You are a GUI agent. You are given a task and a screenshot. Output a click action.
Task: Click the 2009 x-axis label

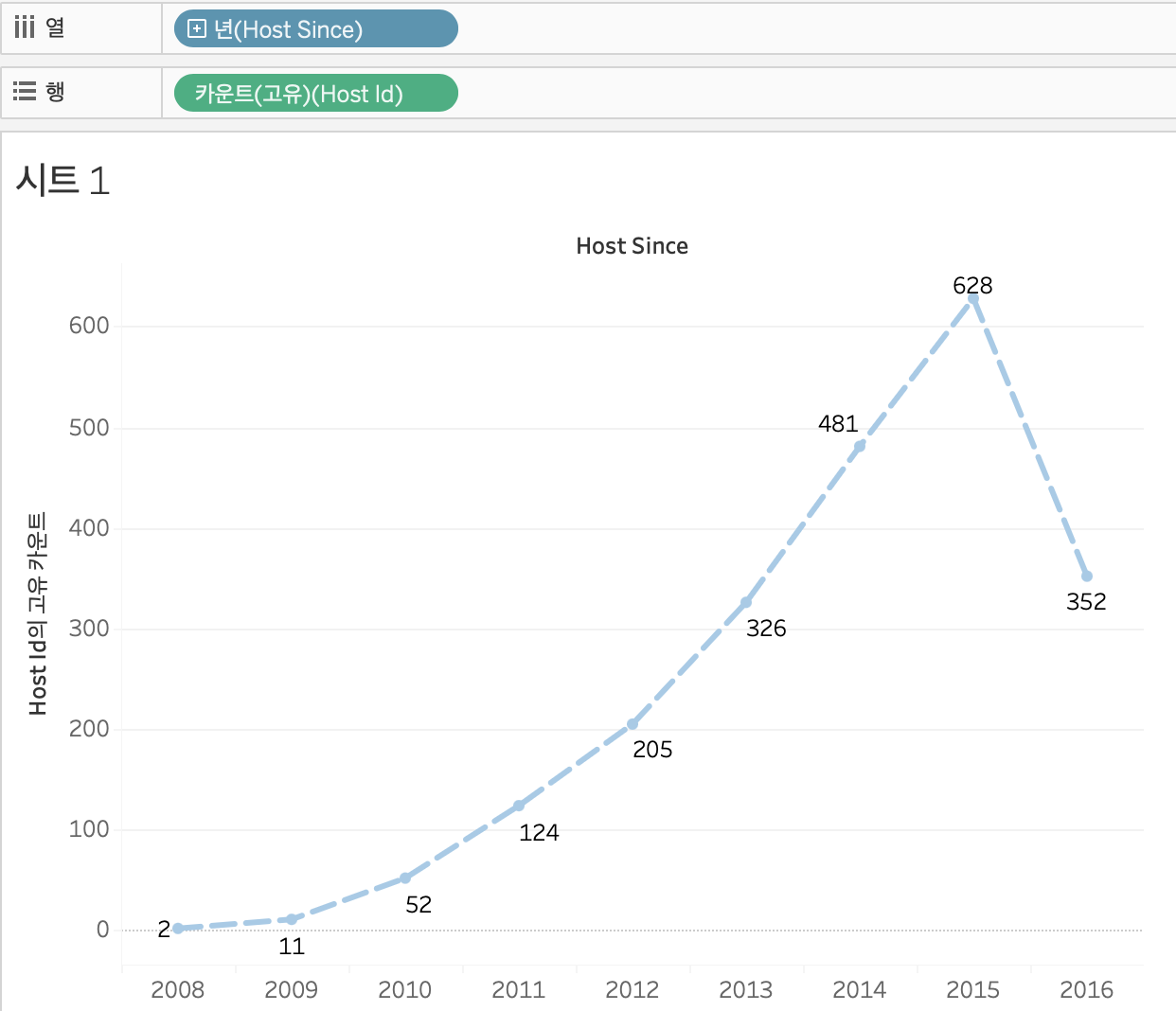tap(292, 990)
